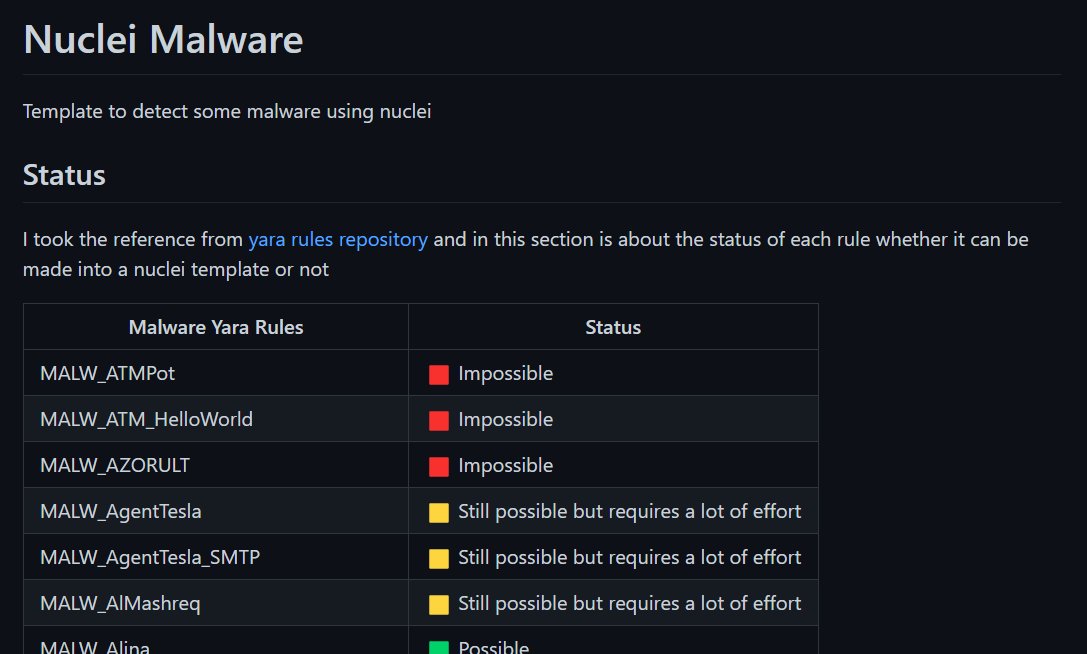
Task: Click the Malware Yara Rules column header
Action: point(216,327)
